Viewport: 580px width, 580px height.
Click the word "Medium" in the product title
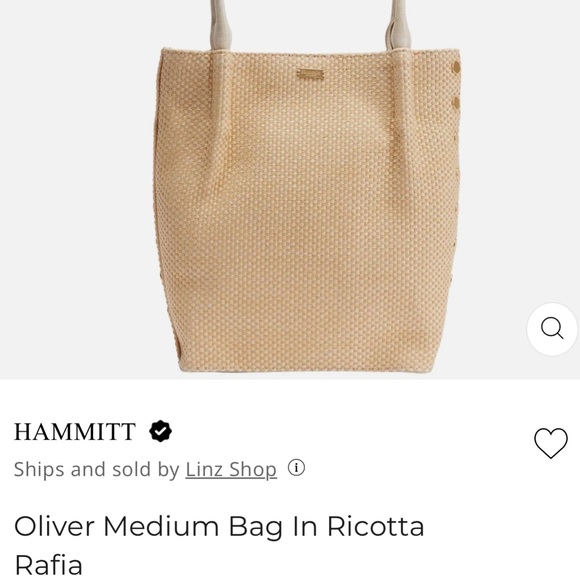pyautogui.click(x=161, y=526)
